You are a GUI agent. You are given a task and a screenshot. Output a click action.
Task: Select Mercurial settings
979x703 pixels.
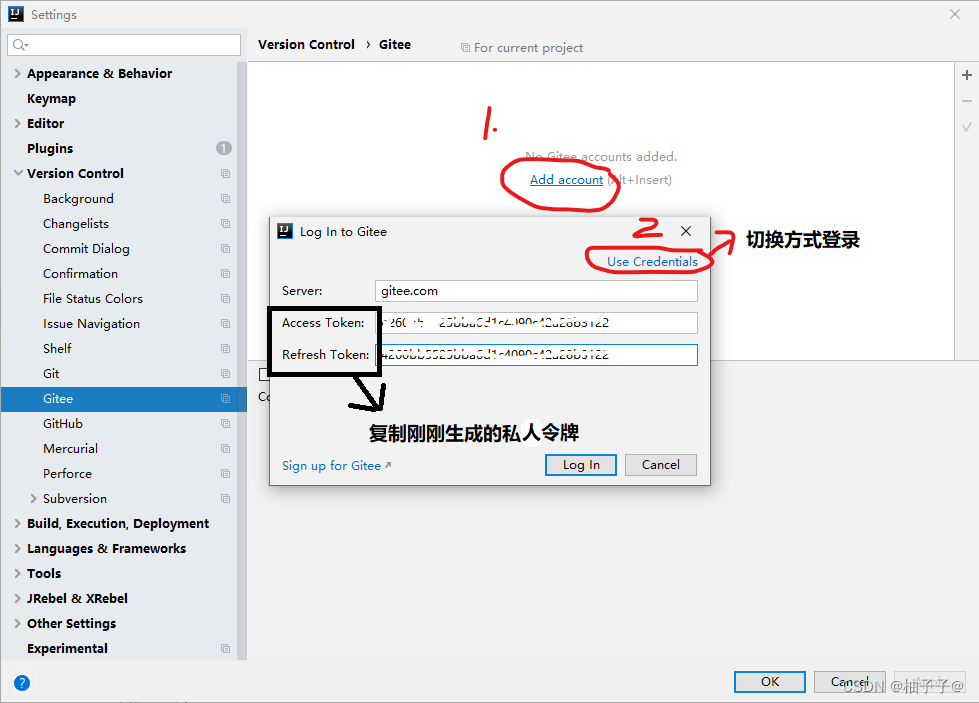70,448
